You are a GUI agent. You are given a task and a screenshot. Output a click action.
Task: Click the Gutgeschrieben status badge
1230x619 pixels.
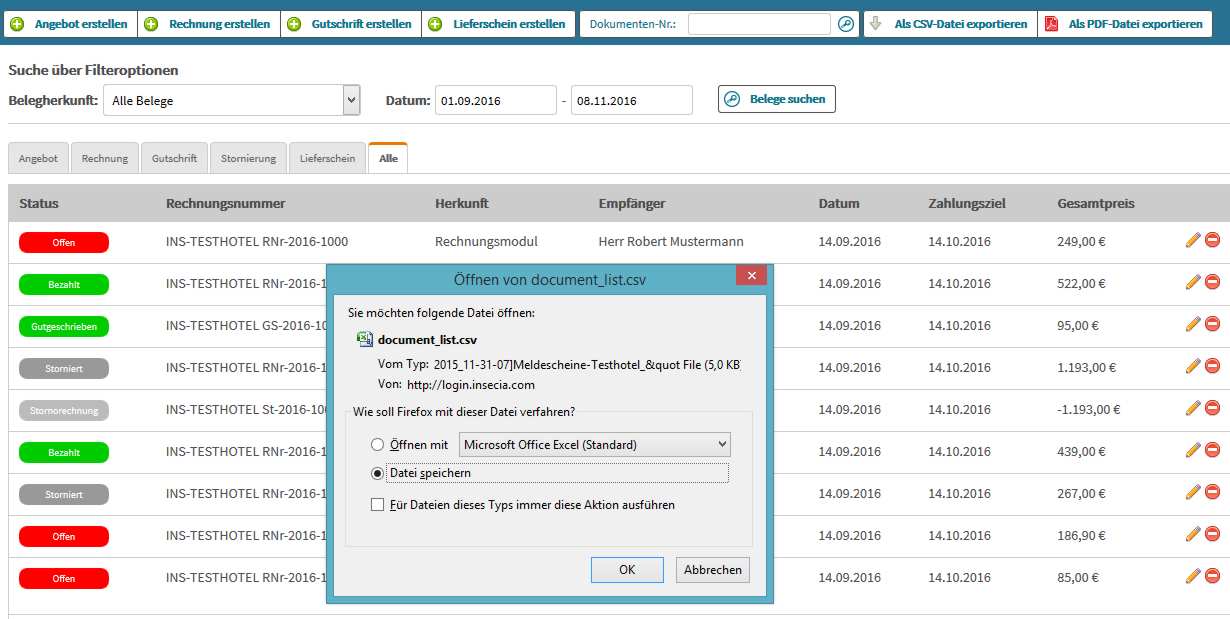pyautogui.click(x=64, y=326)
